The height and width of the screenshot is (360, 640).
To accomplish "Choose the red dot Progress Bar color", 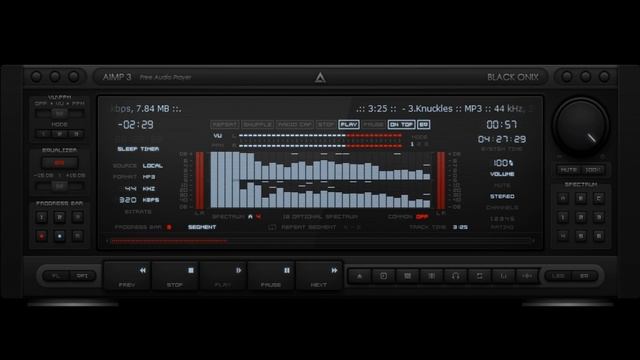I will tap(41, 236).
